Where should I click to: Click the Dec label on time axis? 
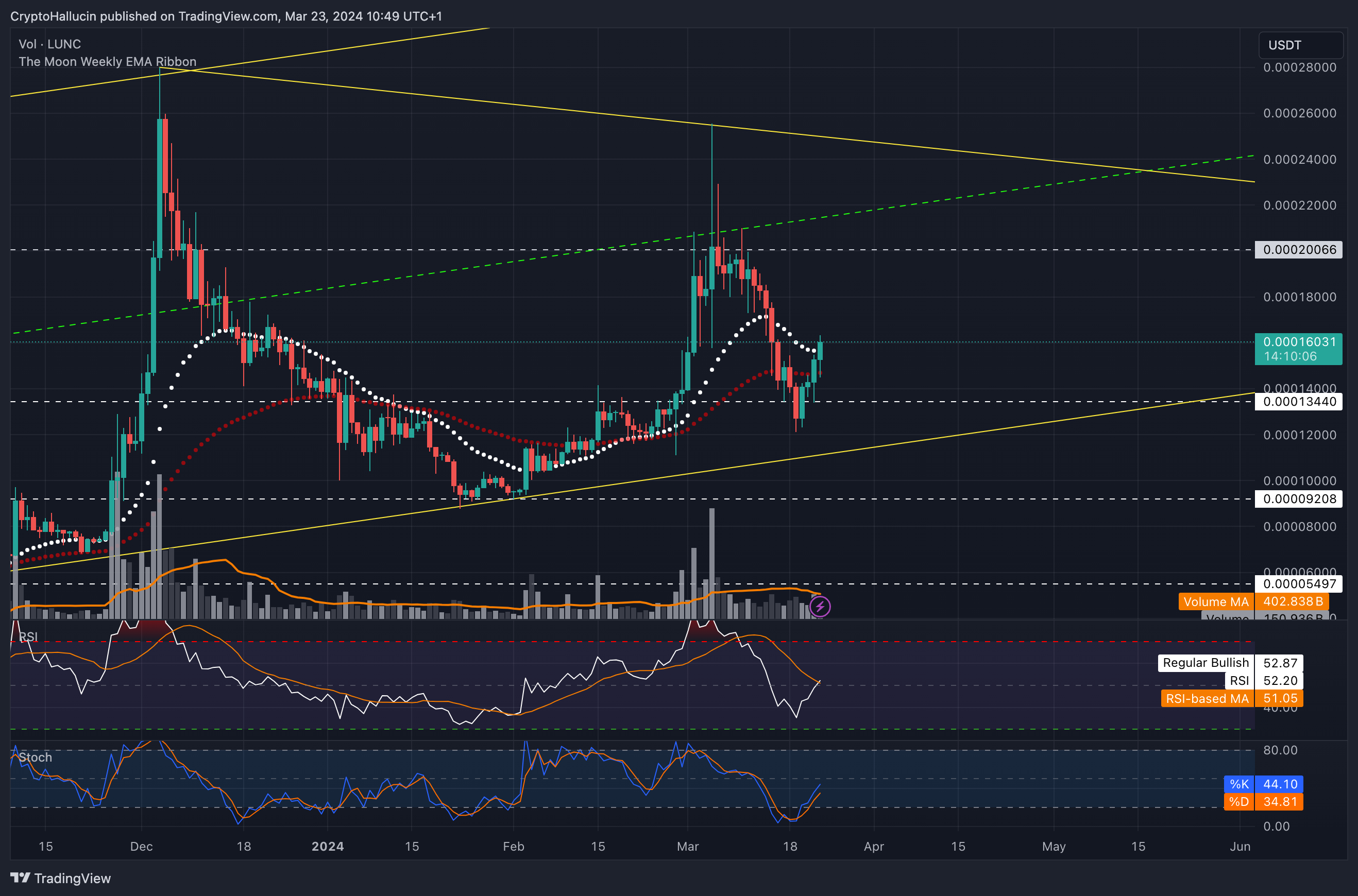[141, 846]
